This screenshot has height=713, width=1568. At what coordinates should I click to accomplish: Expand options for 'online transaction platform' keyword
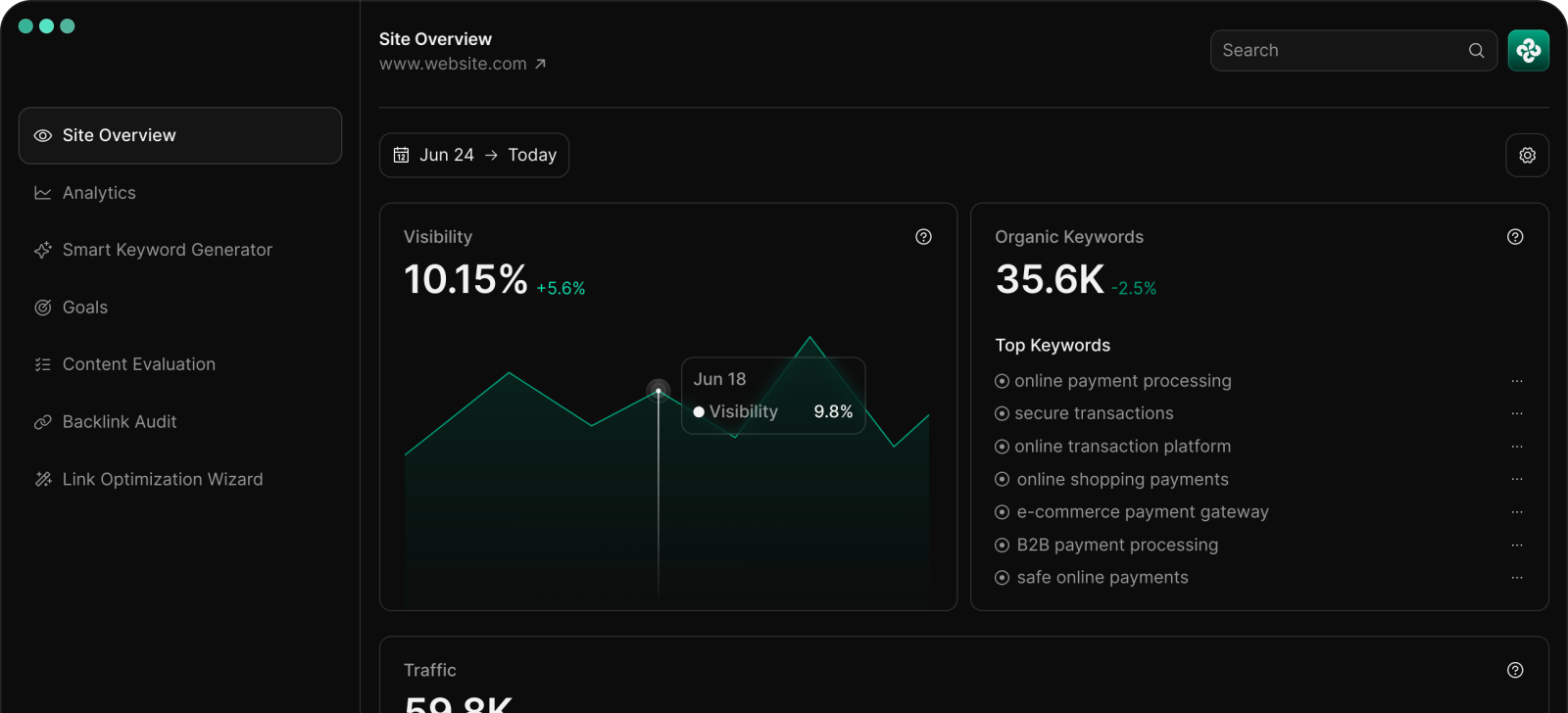(x=1516, y=447)
